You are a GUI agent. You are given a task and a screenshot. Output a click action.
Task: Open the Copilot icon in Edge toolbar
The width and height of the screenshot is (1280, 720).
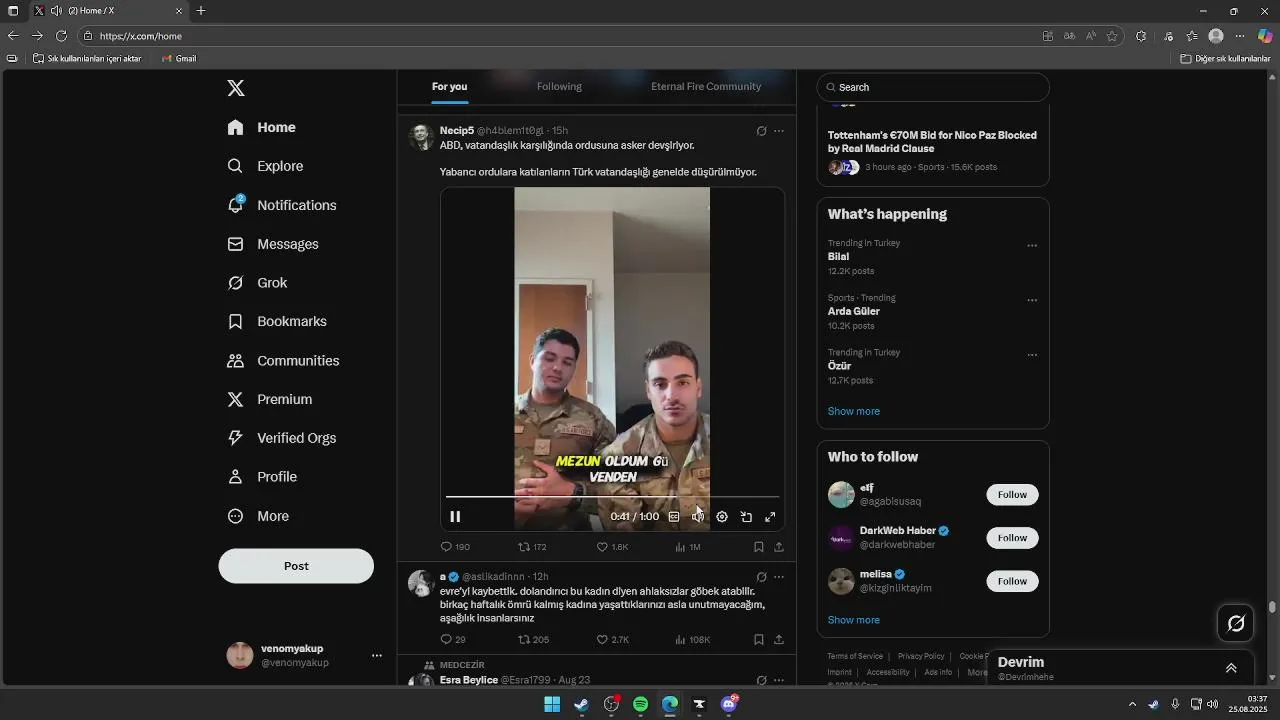1265,36
